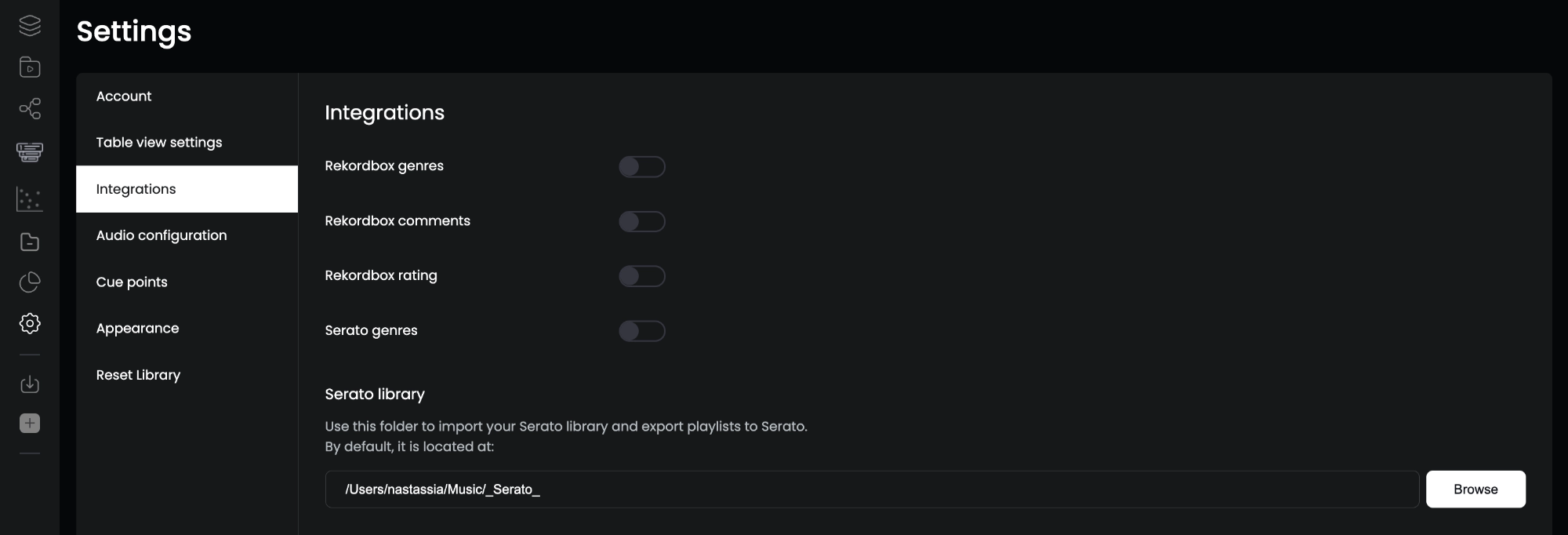This screenshot has width=1568, height=535.
Task: Turn on Rekordbox comments switch
Action: (x=642, y=221)
